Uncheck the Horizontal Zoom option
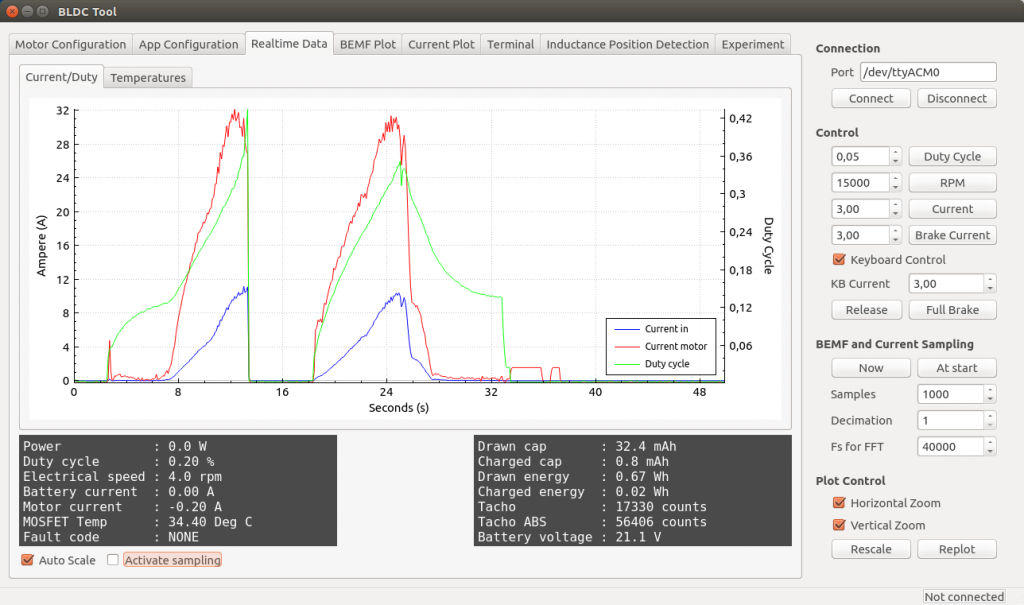 (x=839, y=503)
